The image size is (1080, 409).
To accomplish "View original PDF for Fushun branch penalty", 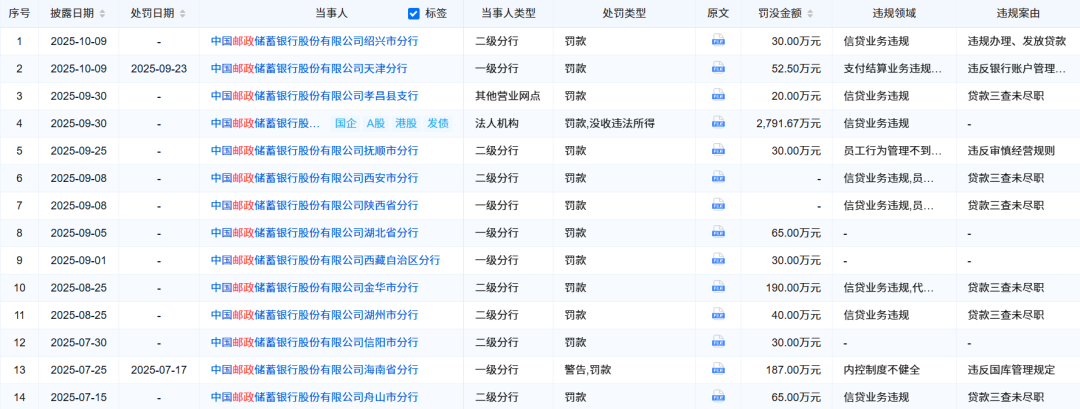I will click(x=718, y=151).
